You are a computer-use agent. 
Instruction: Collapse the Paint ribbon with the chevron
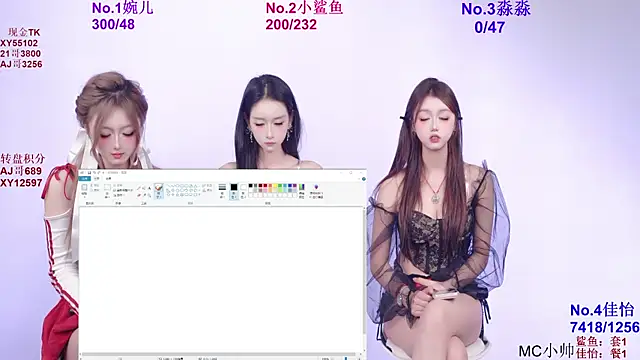tap(359, 179)
